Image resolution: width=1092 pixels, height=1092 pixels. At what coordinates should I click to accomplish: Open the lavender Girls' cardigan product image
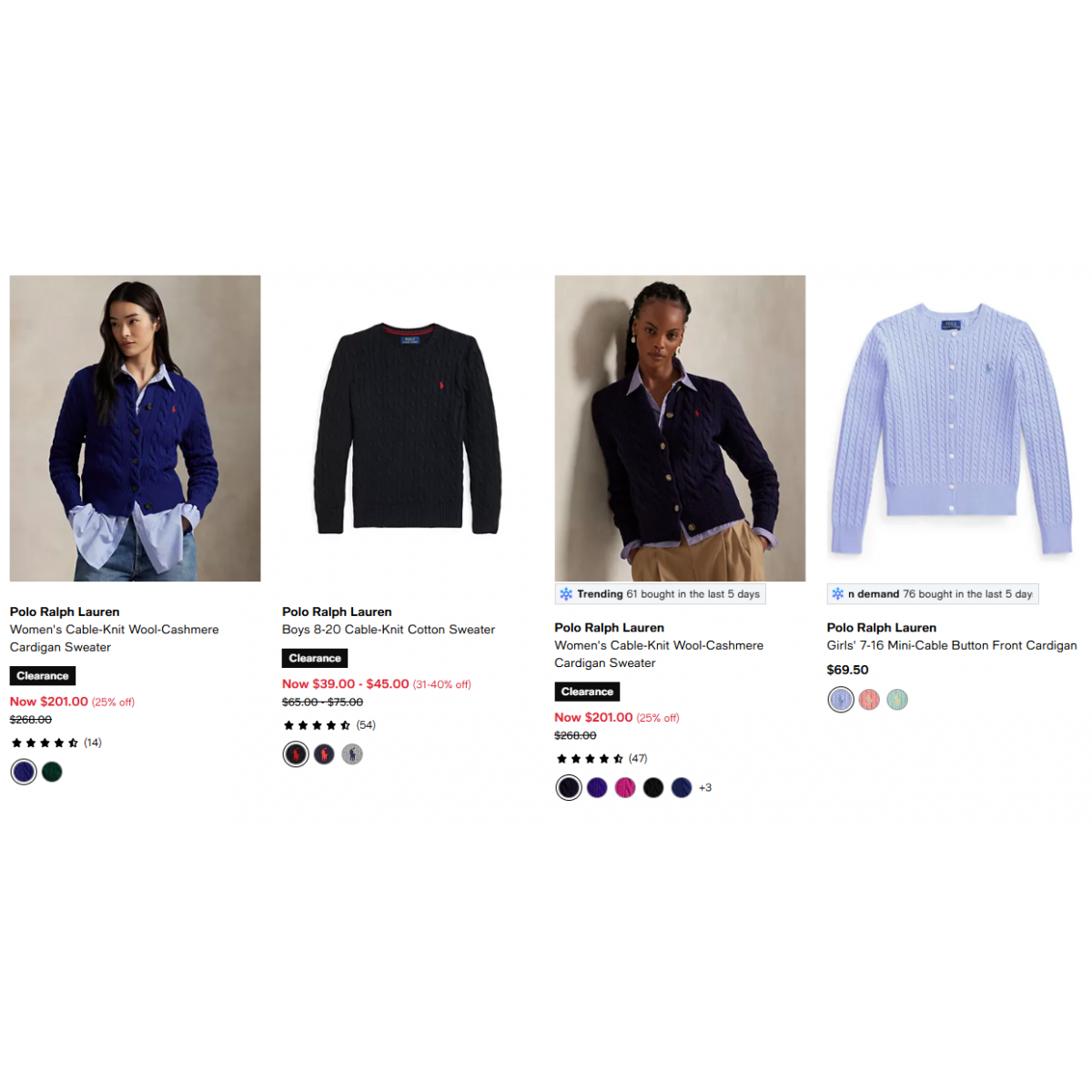(x=952, y=429)
